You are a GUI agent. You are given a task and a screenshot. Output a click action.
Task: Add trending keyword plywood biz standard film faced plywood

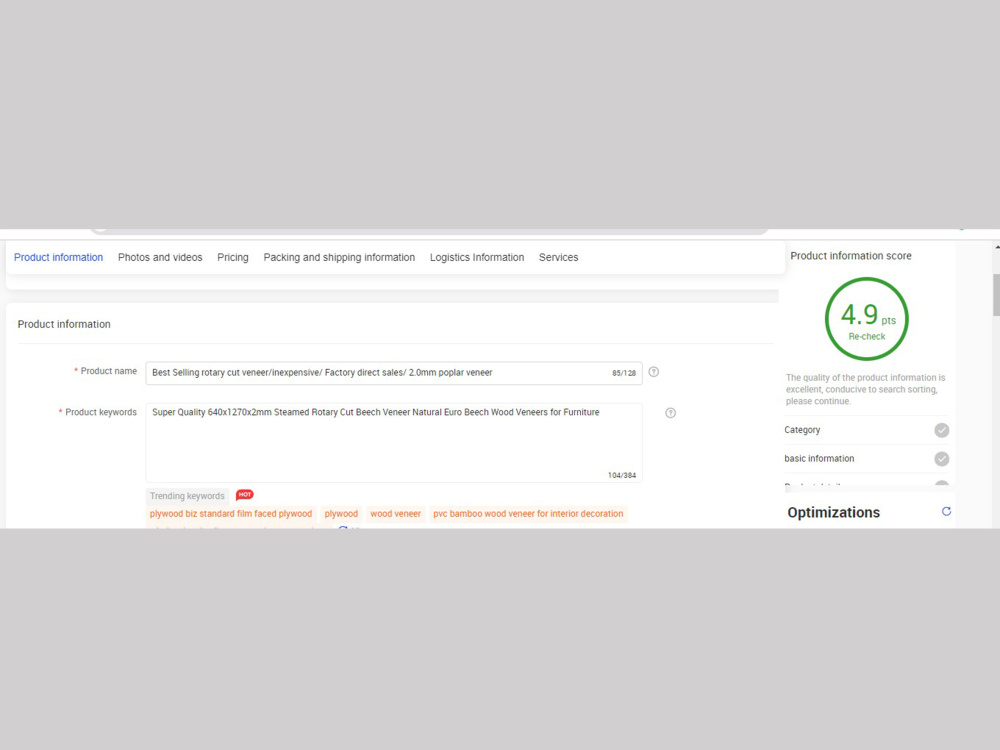(x=231, y=513)
